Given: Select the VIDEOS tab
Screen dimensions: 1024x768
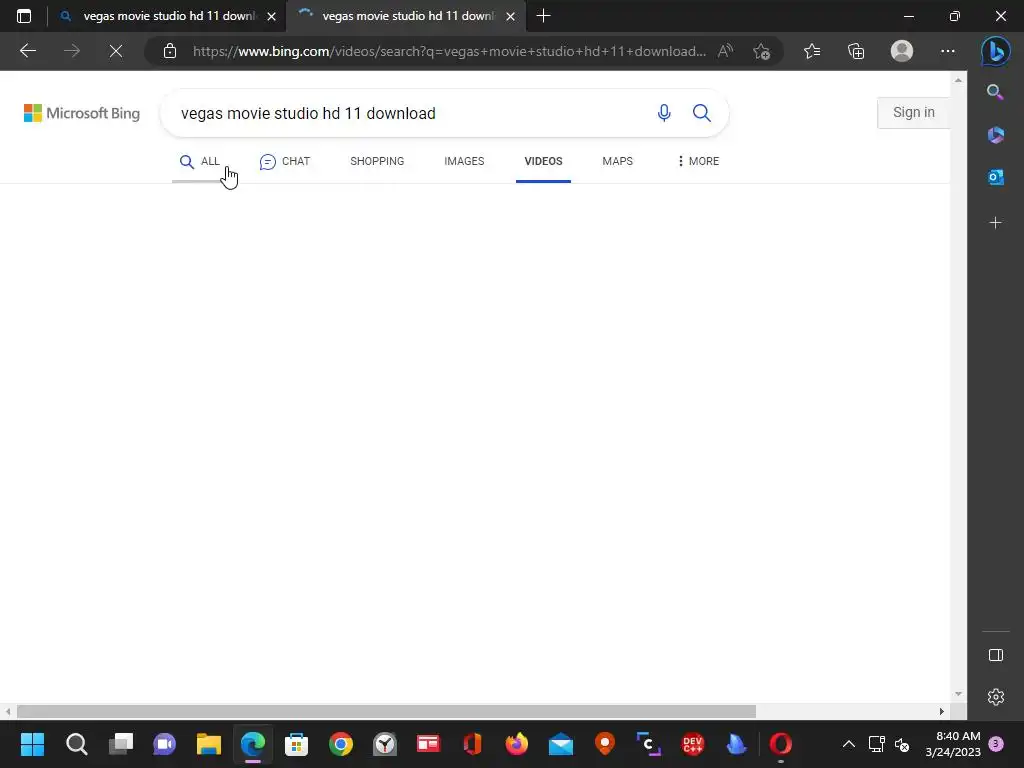Looking at the screenshot, I should point(543,161).
